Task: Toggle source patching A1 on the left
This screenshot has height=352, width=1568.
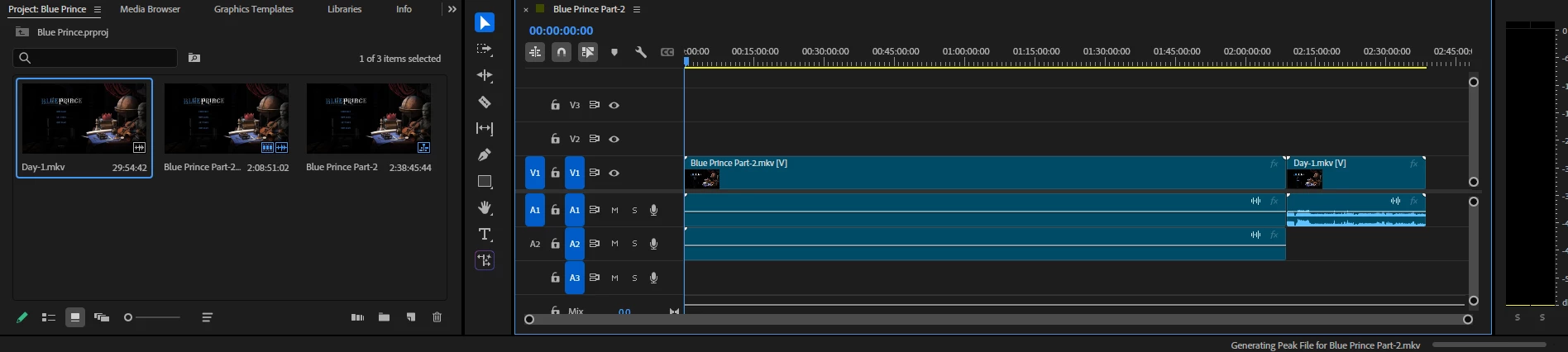Action: coord(535,210)
